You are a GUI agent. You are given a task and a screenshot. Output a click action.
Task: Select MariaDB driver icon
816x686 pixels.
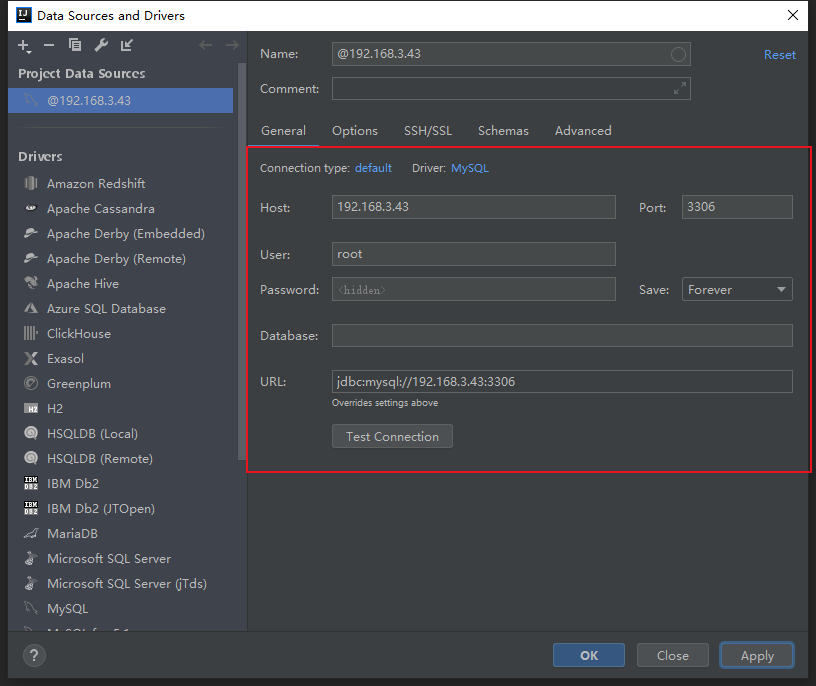(x=31, y=533)
